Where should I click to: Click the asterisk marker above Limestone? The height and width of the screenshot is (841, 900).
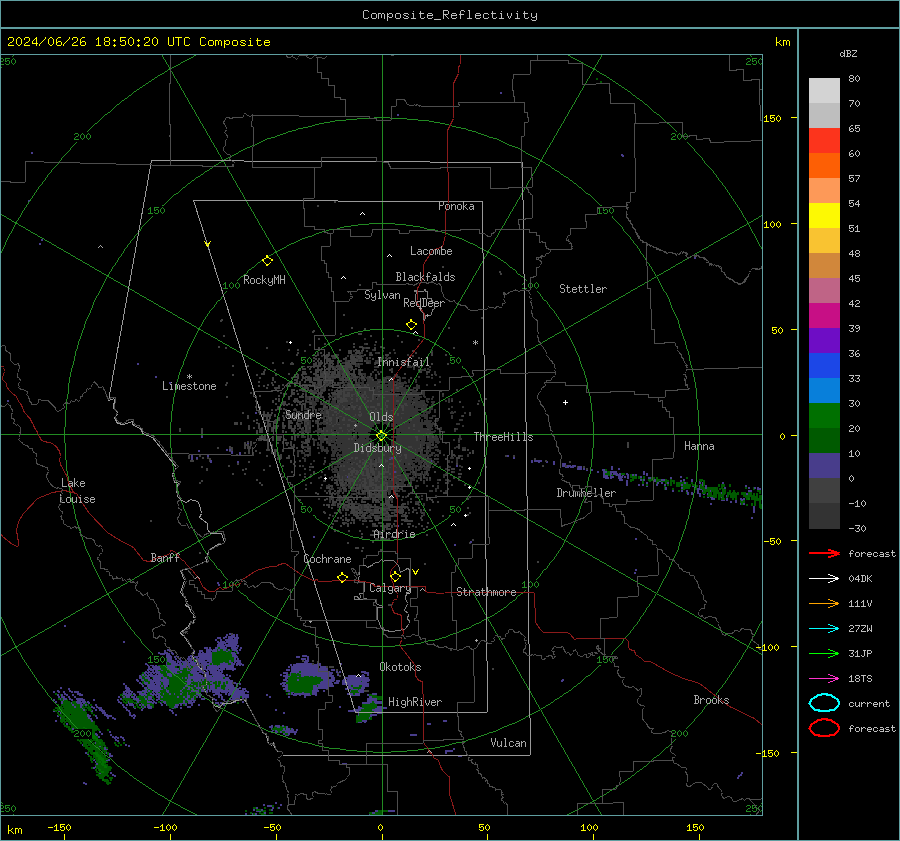(x=189, y=377)
